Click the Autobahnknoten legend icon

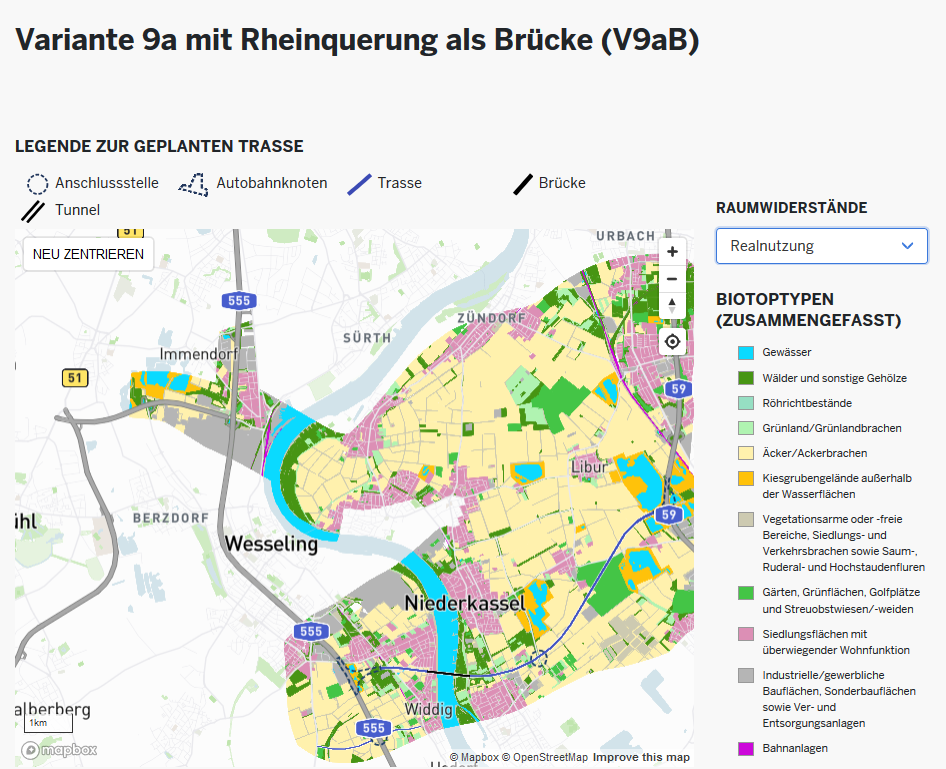194,184
